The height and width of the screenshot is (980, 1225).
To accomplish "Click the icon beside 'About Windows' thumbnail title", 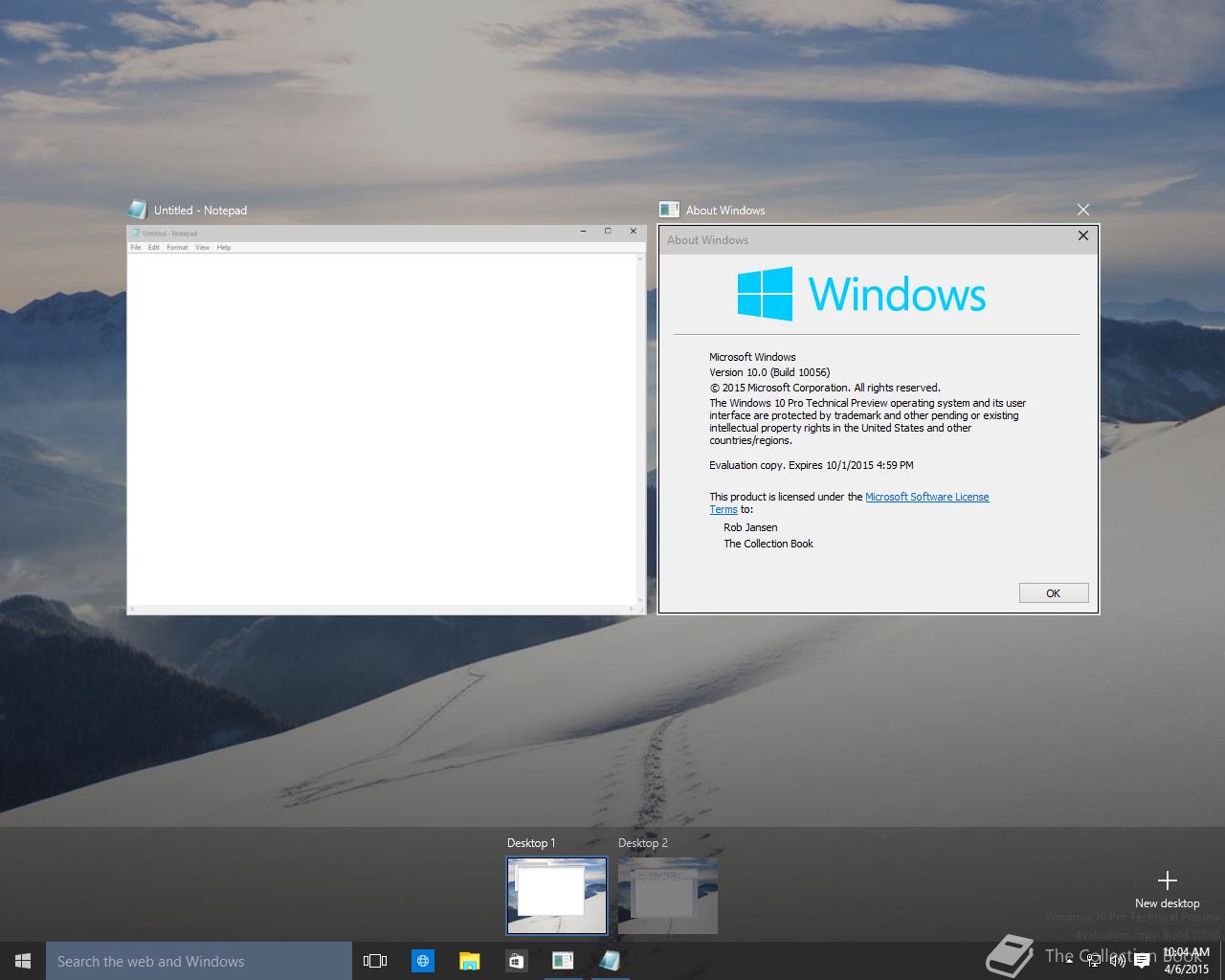I will pyautogui.click(x=669, y=210).
